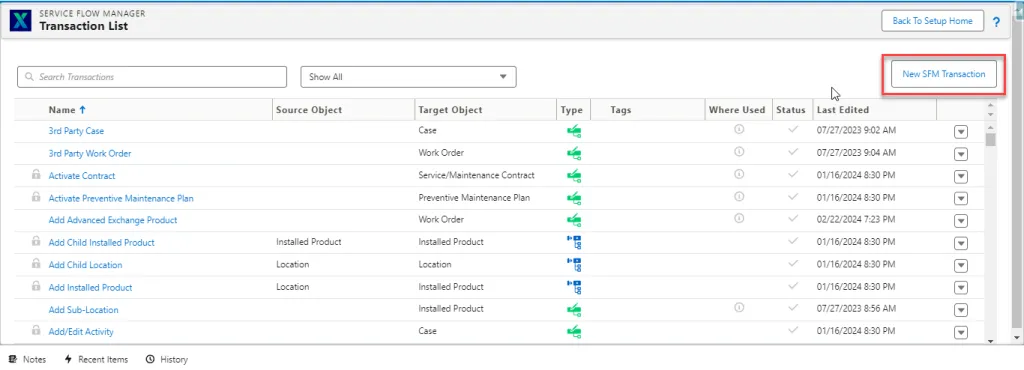This screenshot has width=1024, height=370.
Task: Click type icon for Activate Preventive Maintenance Plan
Action: pyautogui.click(x=574, y=198)
